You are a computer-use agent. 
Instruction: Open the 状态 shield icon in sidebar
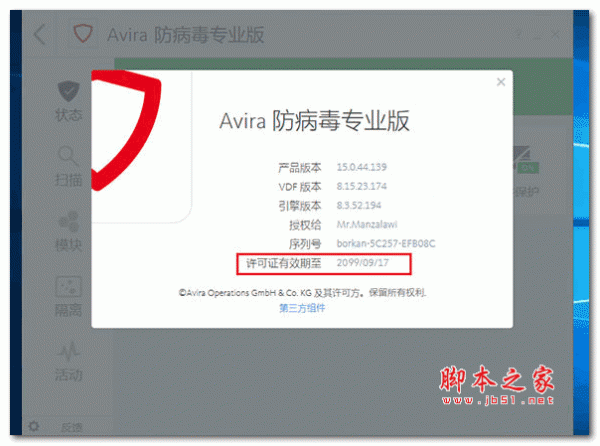[69, 91]
